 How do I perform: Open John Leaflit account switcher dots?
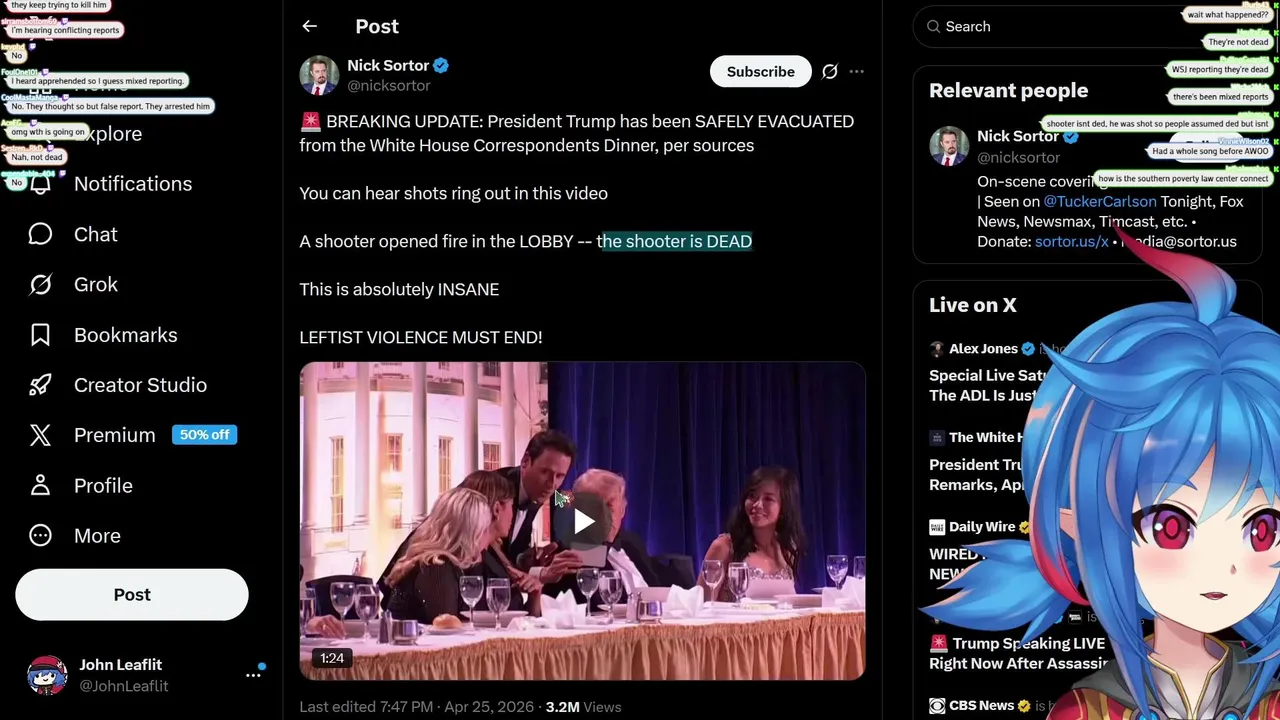tap(253, 675)
